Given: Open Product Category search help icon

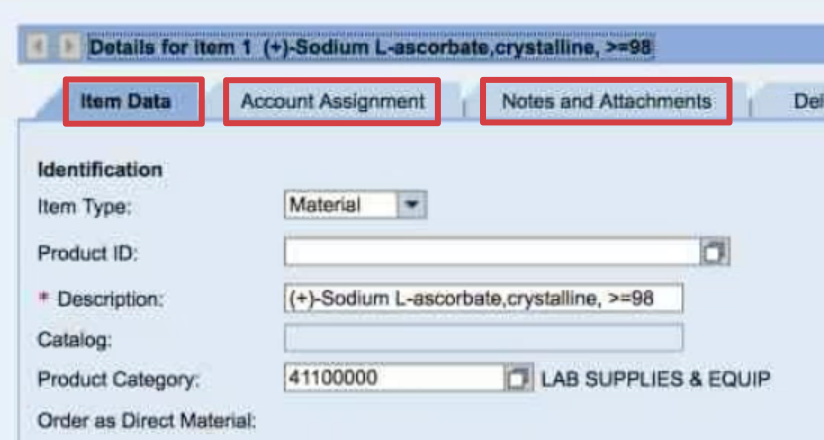Looking at the screenshot, I should pos(519,377).
